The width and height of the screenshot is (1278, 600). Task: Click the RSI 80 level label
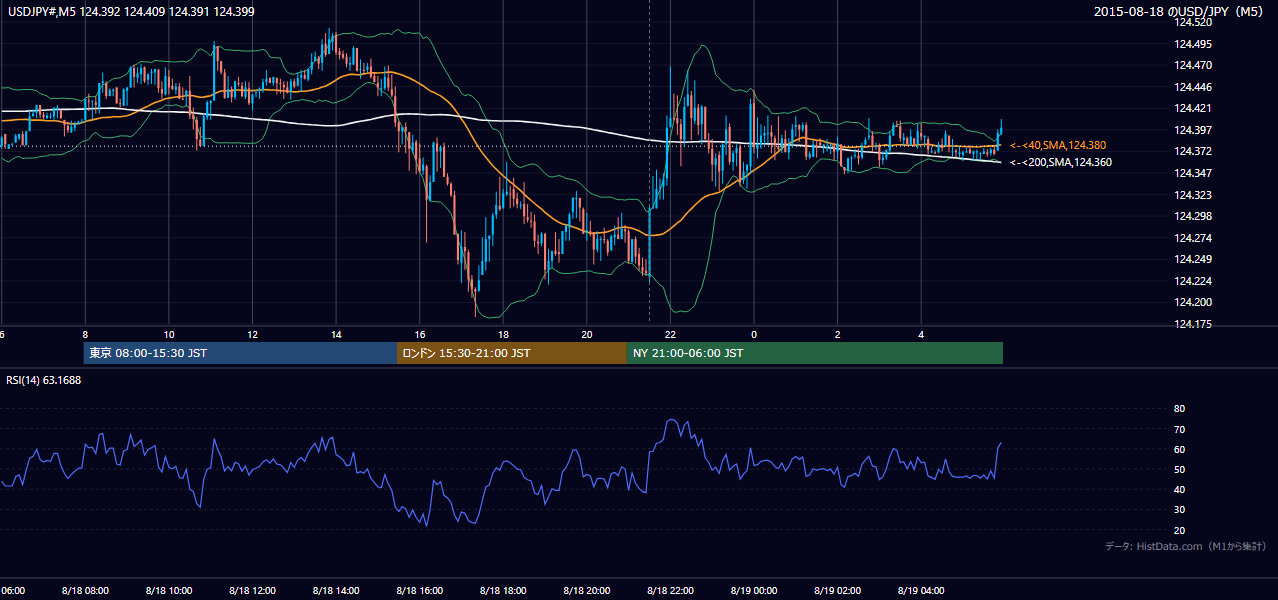click(1179, 409)
